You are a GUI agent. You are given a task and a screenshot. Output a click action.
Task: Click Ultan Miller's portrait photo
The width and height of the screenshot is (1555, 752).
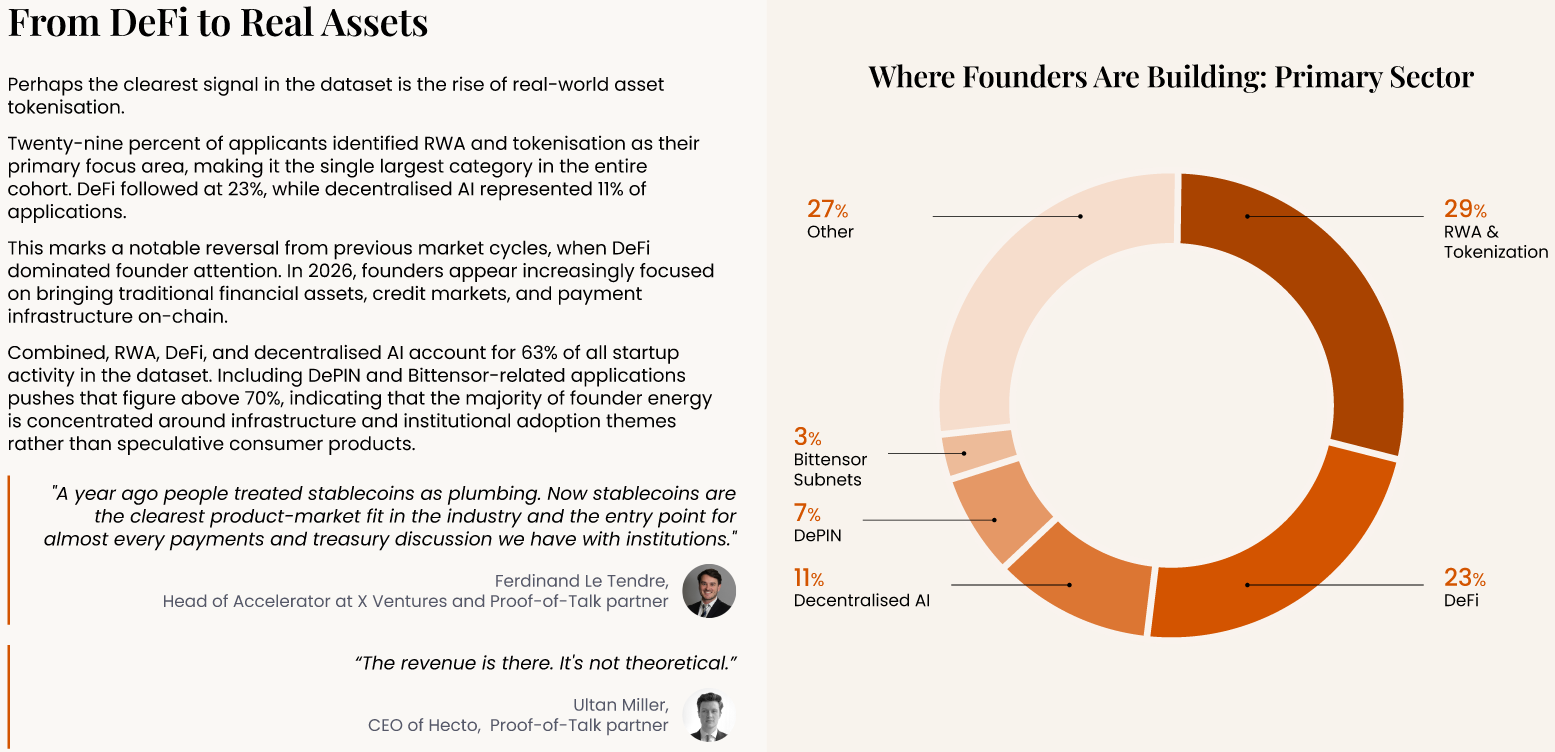coord(709,716)
